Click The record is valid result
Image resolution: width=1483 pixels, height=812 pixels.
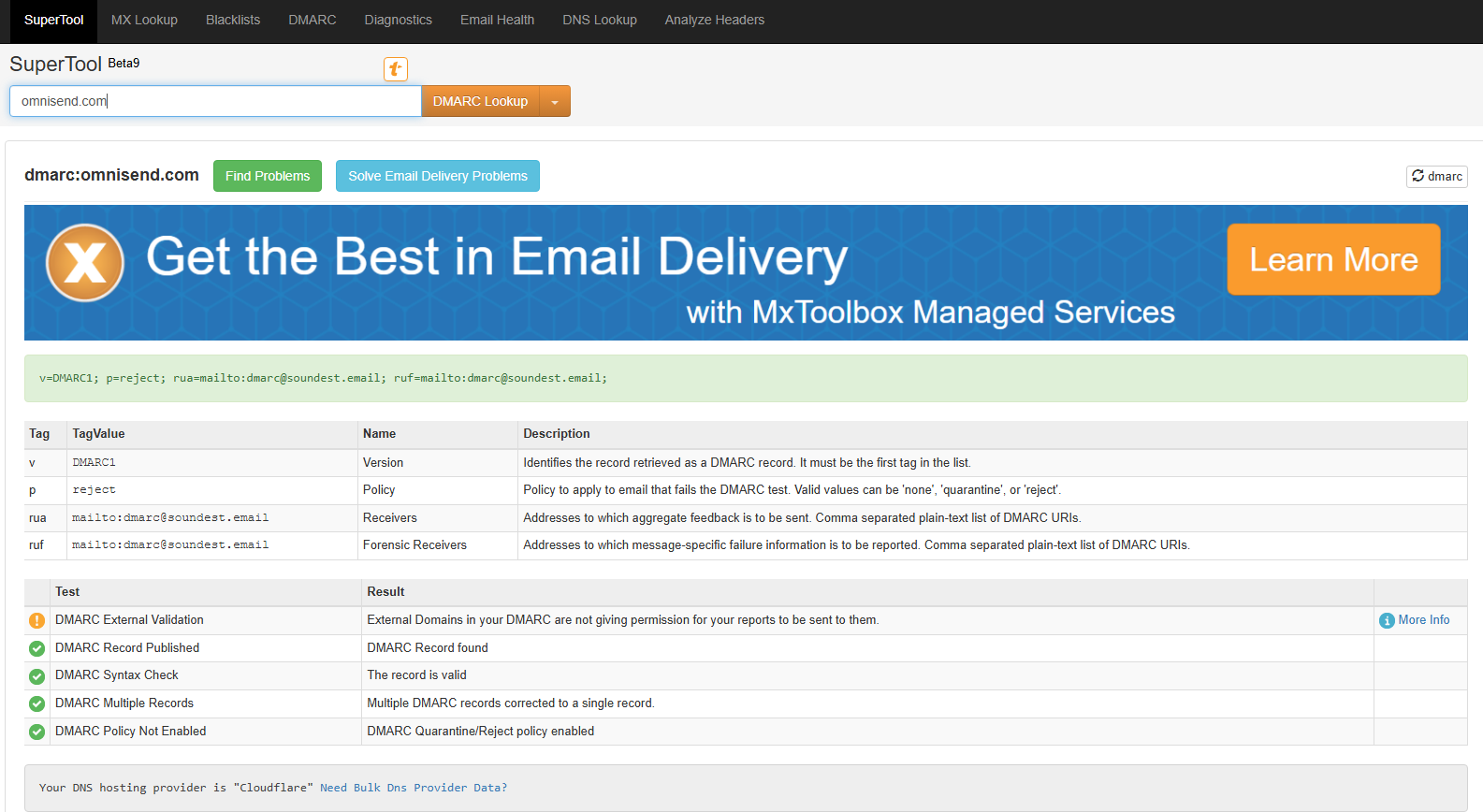pyautogui.click(x=416, y=675)
